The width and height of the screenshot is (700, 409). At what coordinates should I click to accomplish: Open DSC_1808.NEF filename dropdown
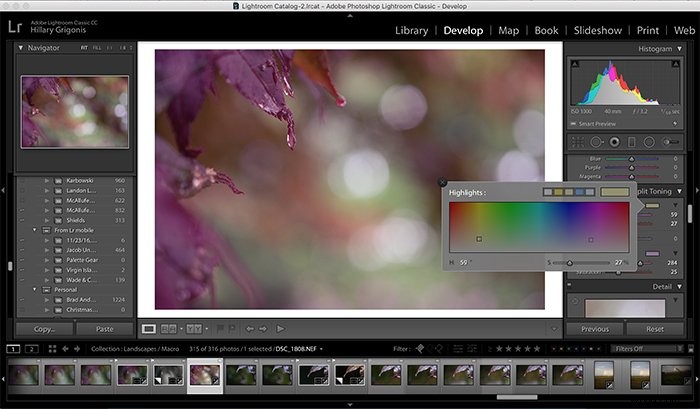[321, 349]
